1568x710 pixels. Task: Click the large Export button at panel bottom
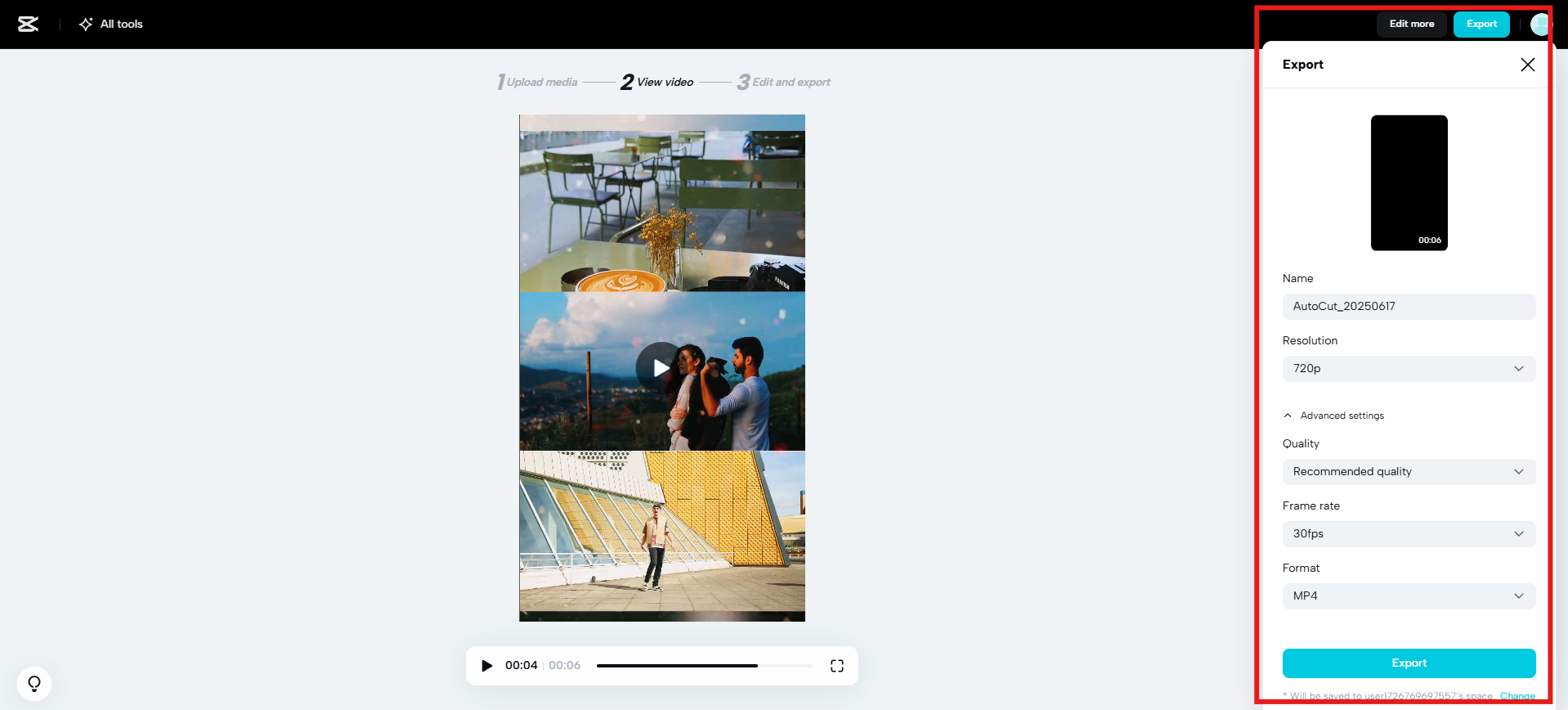point(1409,663)
